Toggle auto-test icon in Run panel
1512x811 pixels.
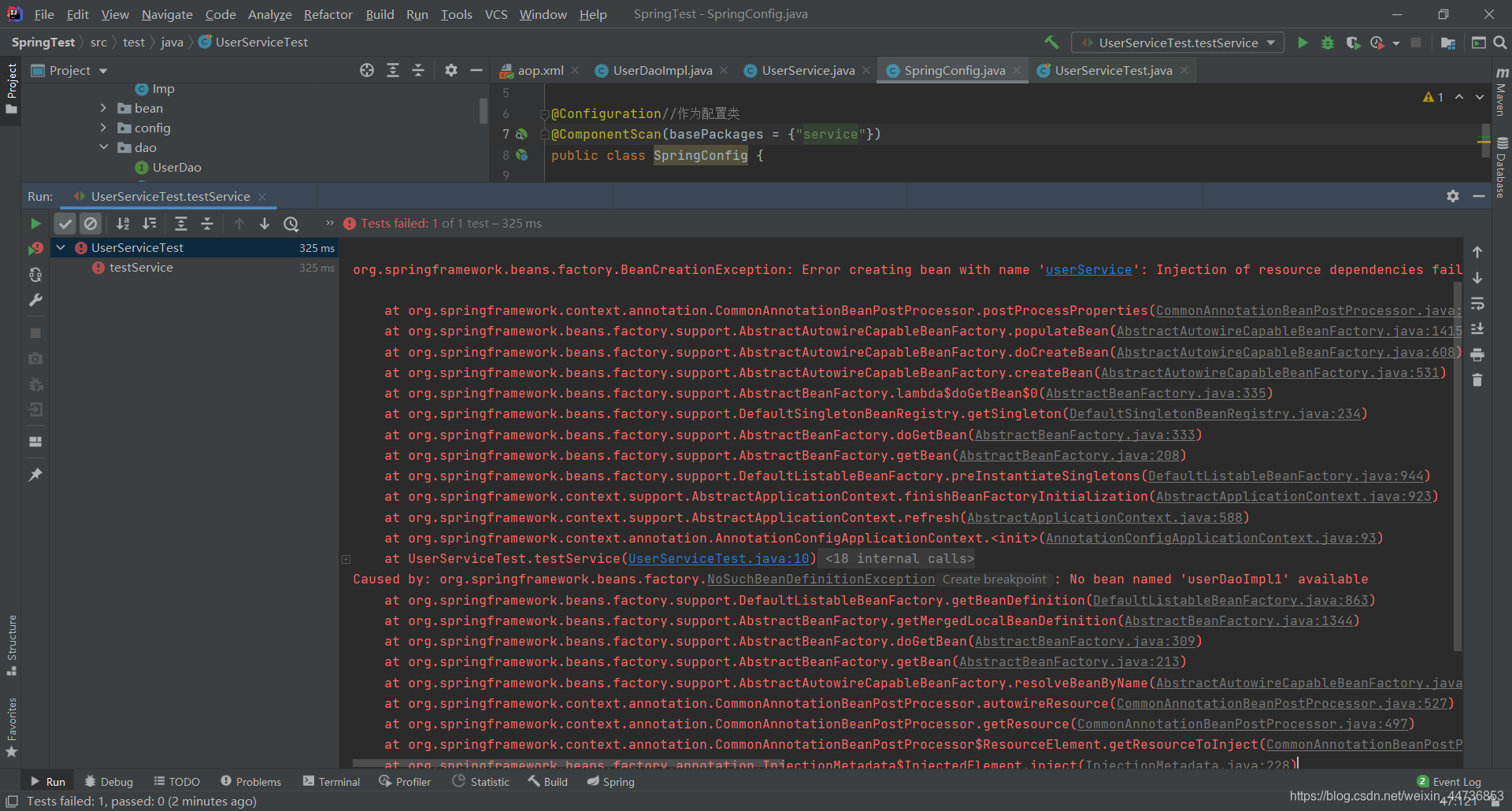[35, 275]
